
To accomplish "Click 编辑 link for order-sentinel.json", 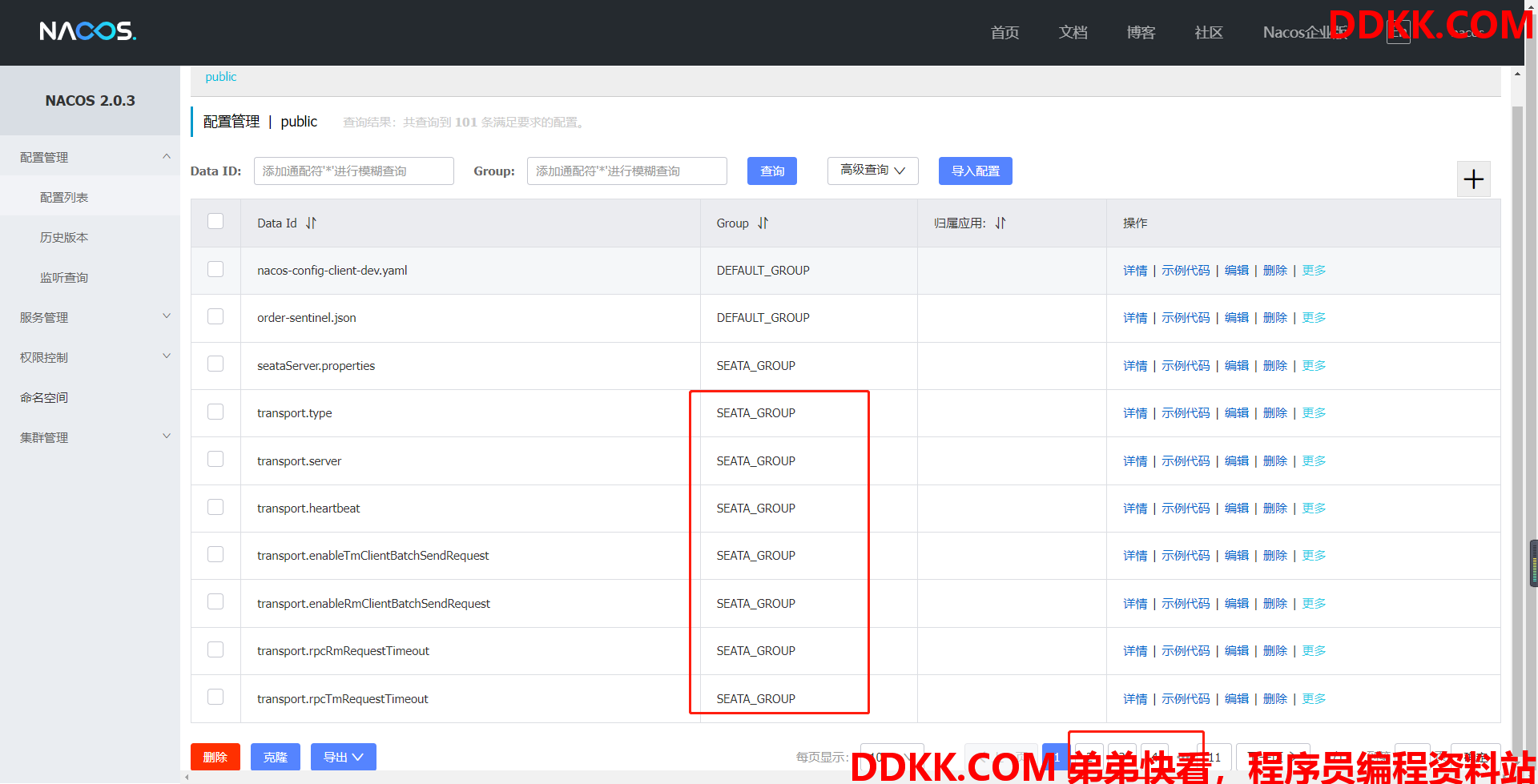I will click(1236, 318).
